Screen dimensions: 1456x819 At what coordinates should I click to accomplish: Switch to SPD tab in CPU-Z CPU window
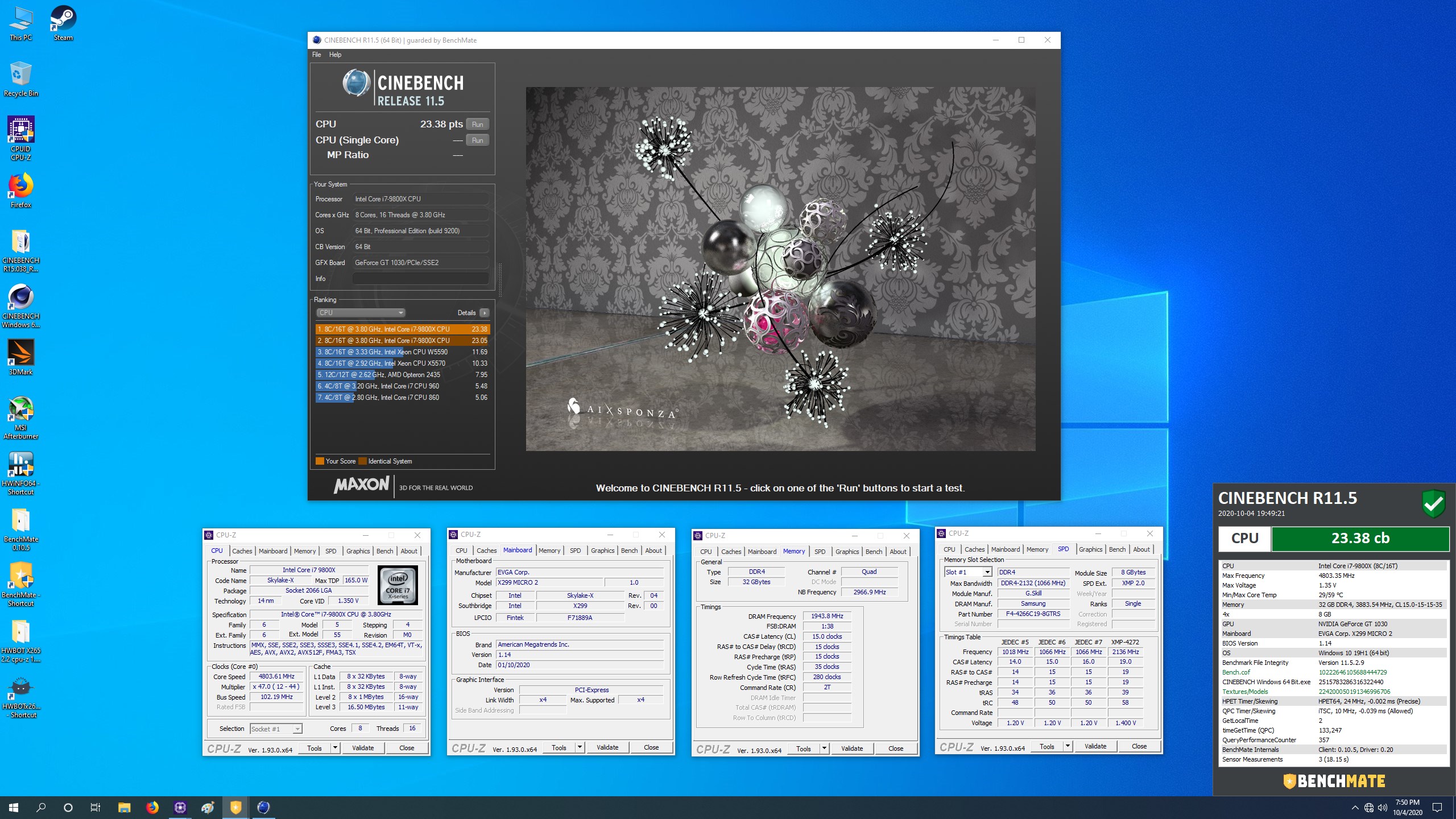click(330, 551)
